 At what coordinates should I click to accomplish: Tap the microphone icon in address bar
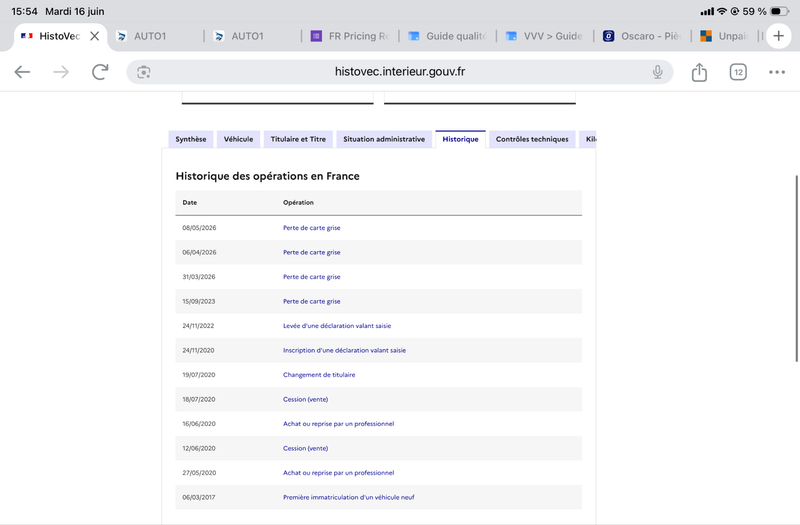(658, 72)
